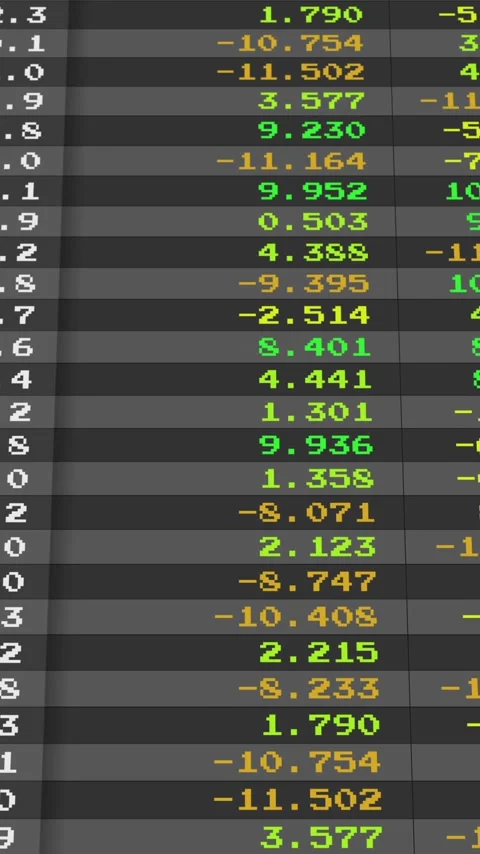This screenshot has height=854, width=480.
Task: Click the value -8.233
Action: click(308, 688)
